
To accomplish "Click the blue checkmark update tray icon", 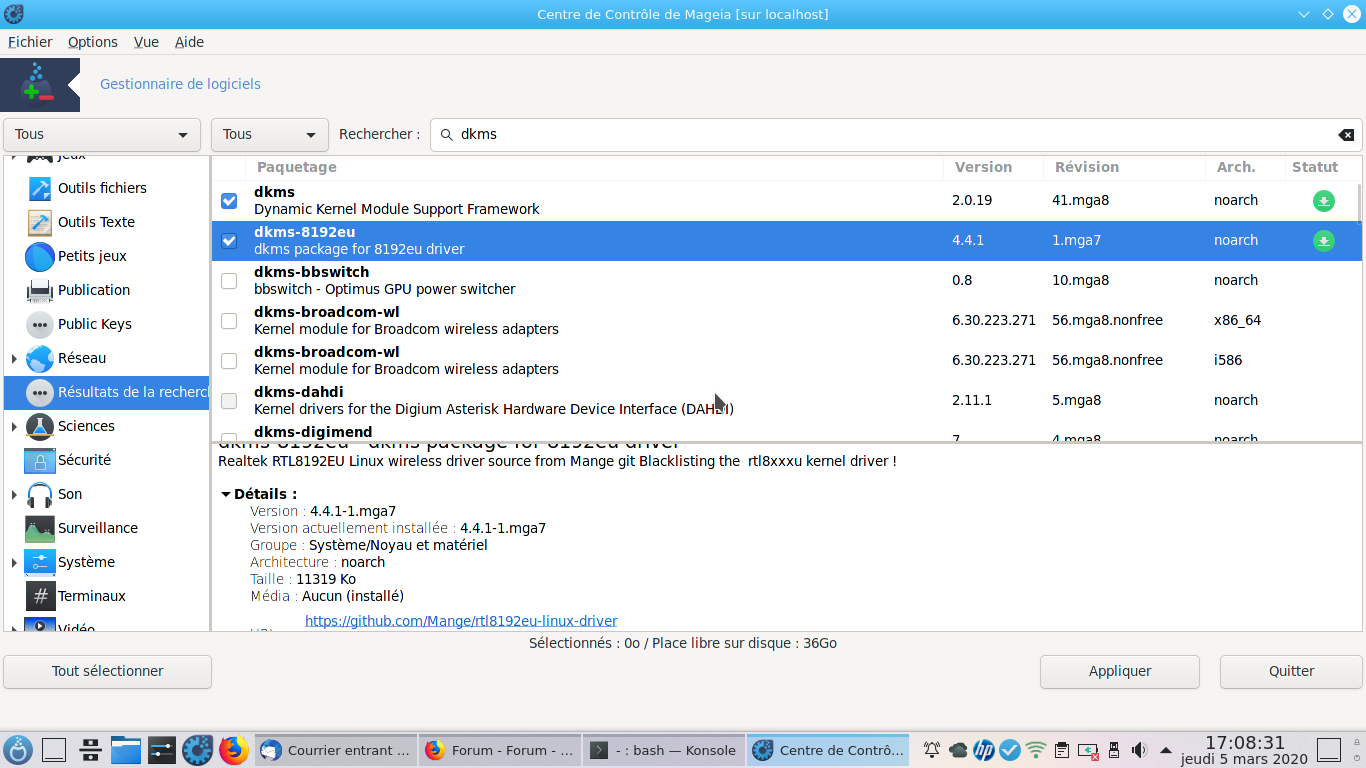I will [x=1010, y=750].
